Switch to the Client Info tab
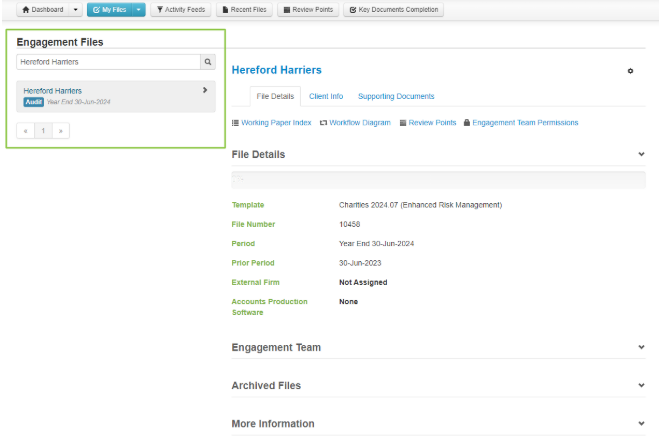Viewport: 659px width, 447px height. coord(326,96)
